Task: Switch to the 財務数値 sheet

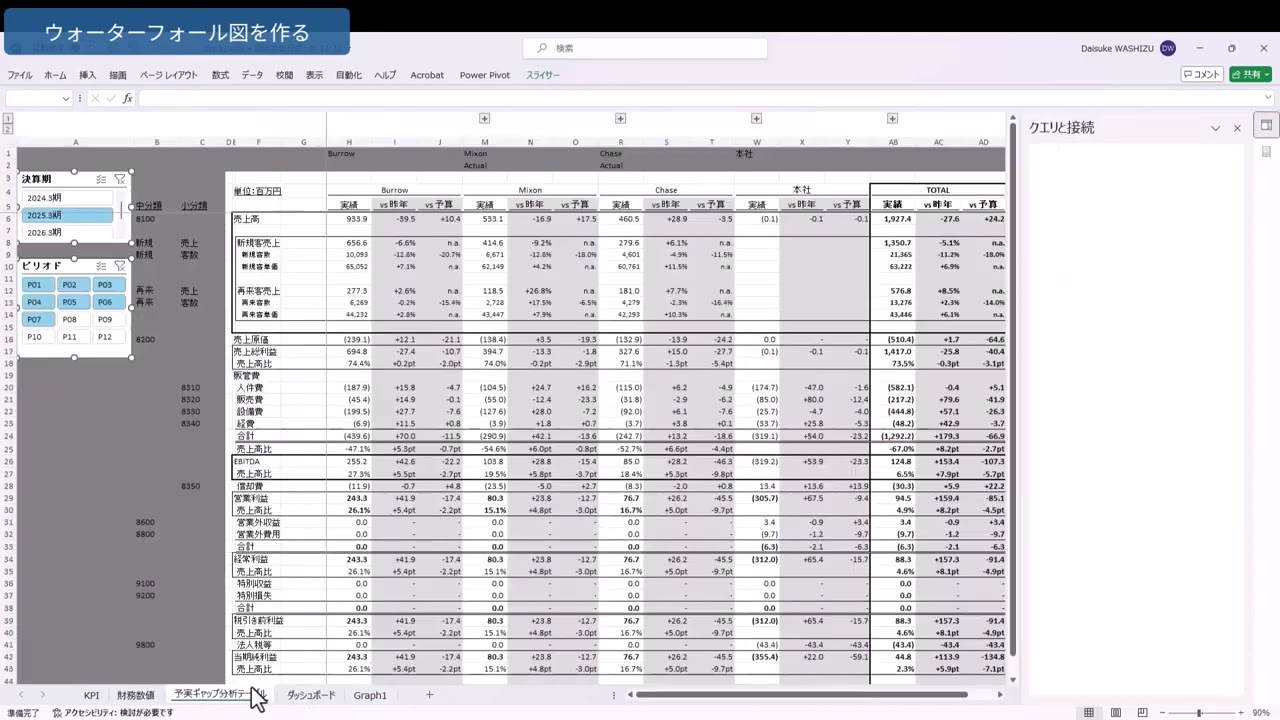Action: coord(136,695)
